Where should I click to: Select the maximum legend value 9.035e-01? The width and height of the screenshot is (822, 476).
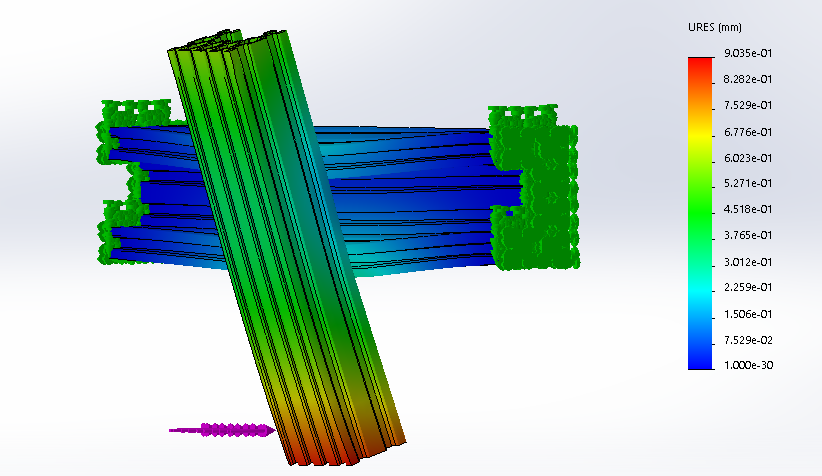tap(748, 53)
